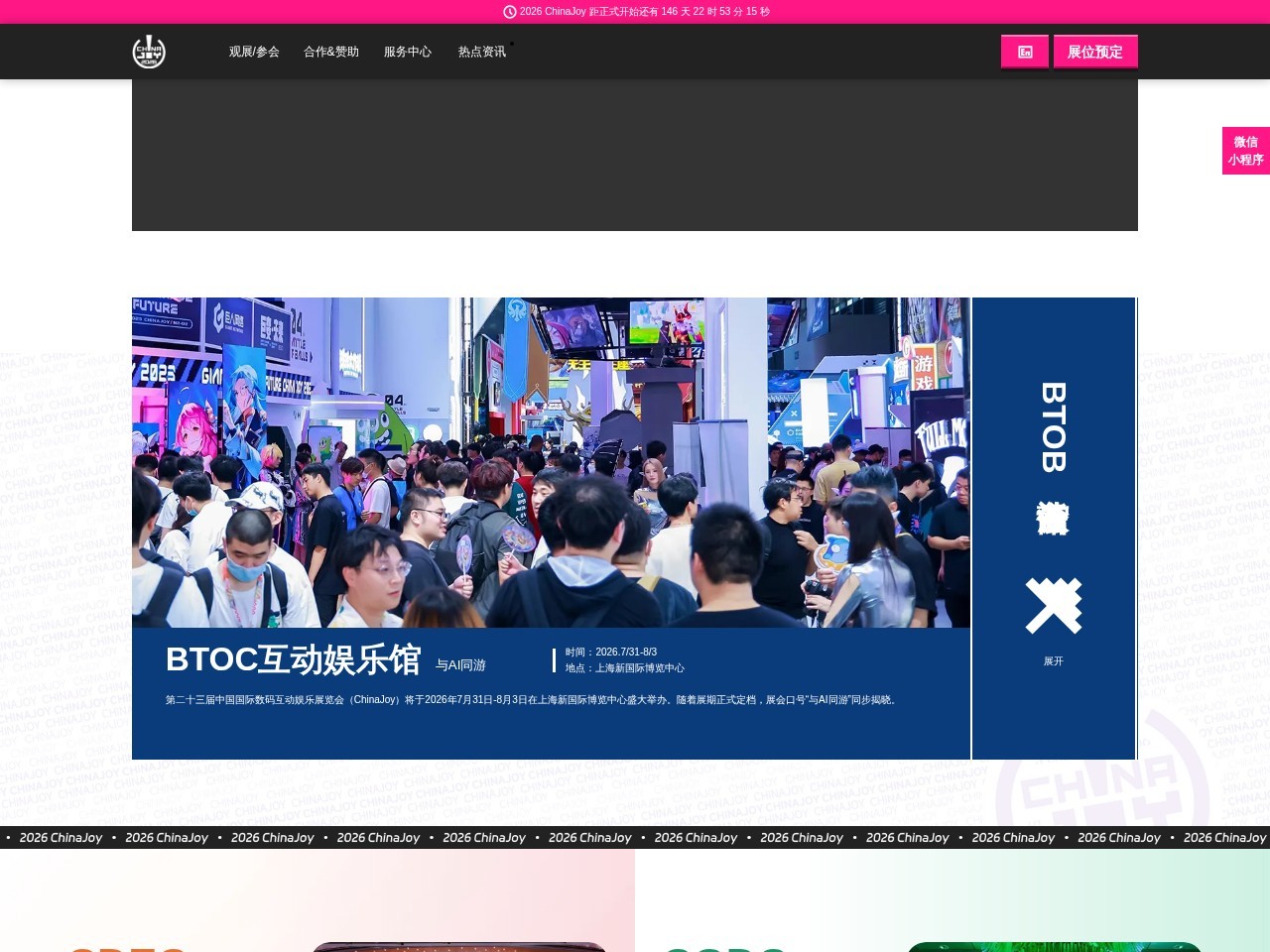Click the vertical BTOB title text
1270x952 pixels.
(x=1053, y=426)
